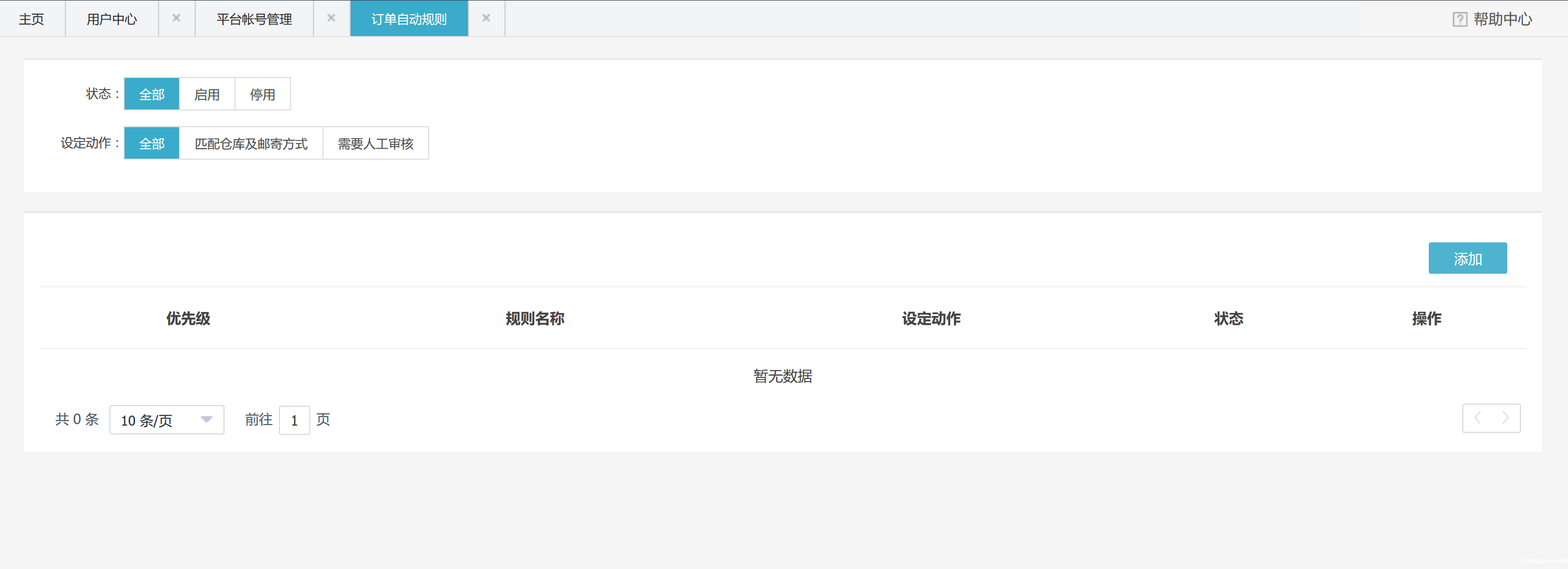Click the previous page arrow
This screenshot has width=1568, height=569.
pyautogui.click(x=1478, y=418)
